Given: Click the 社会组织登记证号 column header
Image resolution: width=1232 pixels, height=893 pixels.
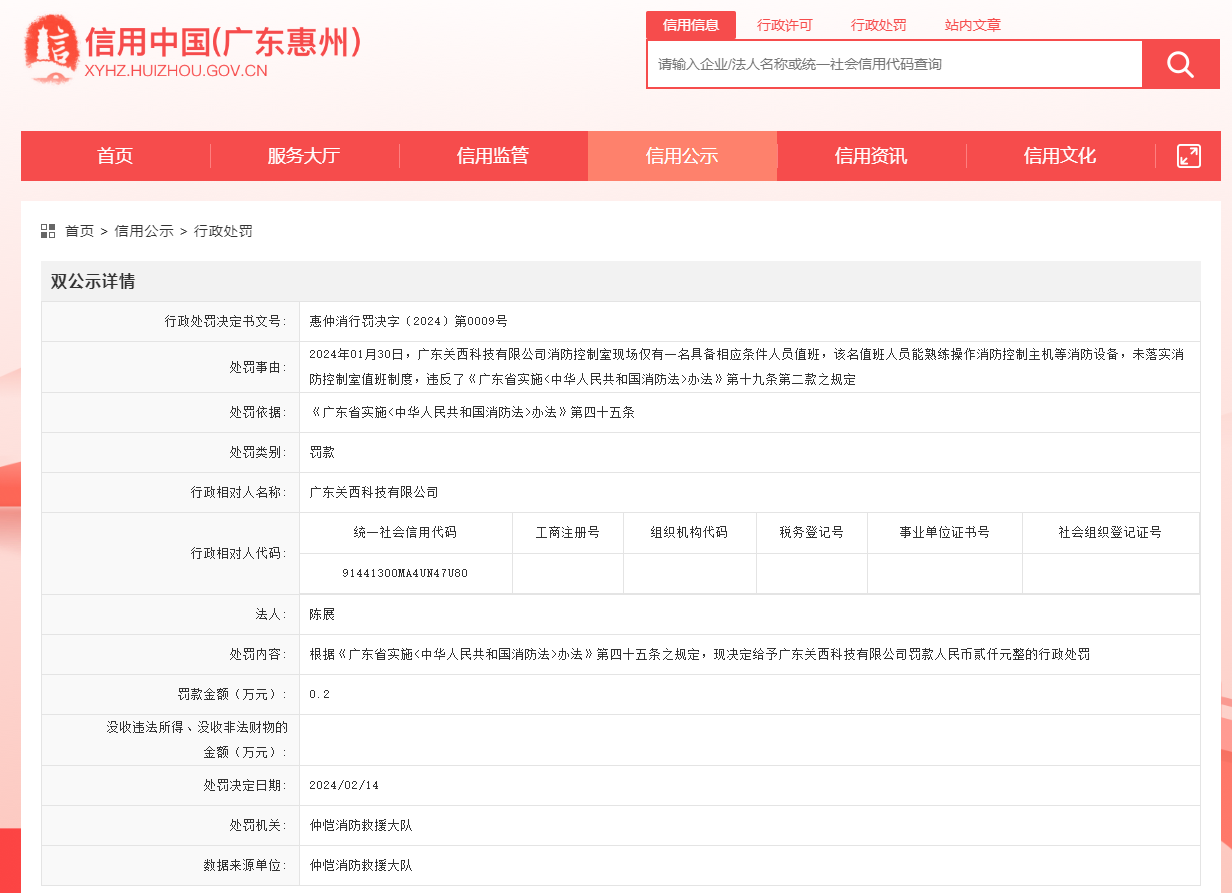Looking at the screenshot, I should tap(1110, 533).
